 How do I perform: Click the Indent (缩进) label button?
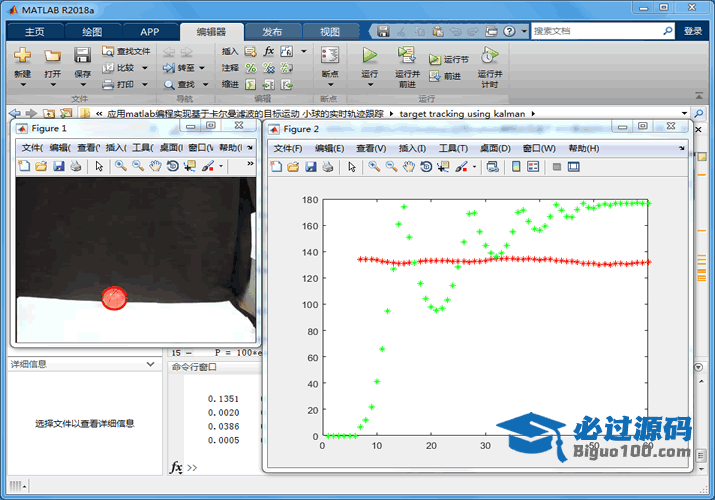pos(230,84)
